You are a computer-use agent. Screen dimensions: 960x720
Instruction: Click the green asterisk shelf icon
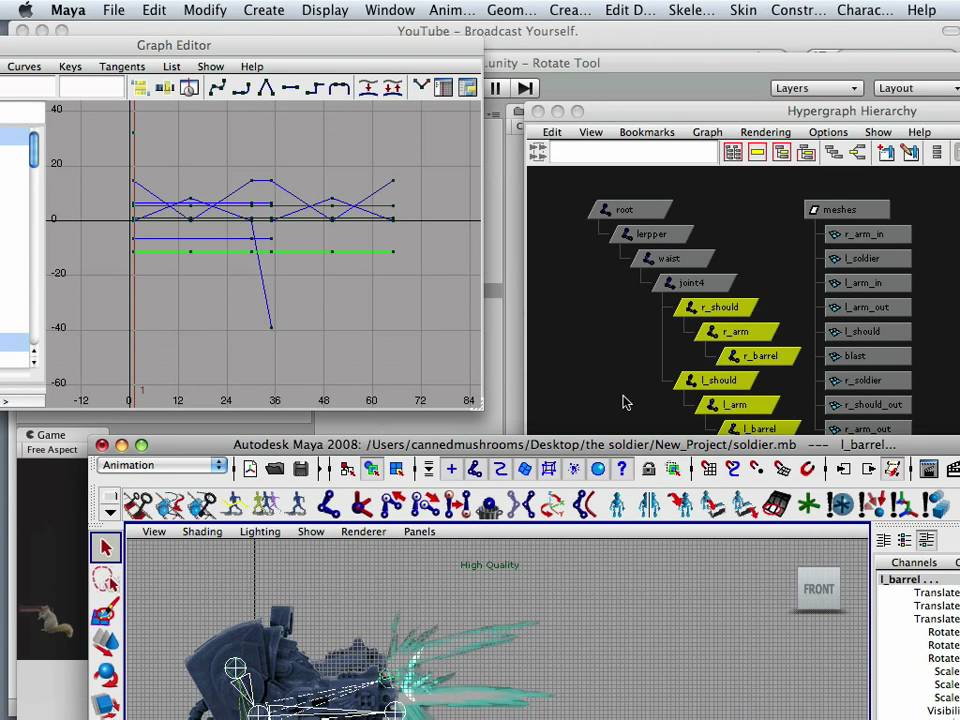click(x=808, y=505)
